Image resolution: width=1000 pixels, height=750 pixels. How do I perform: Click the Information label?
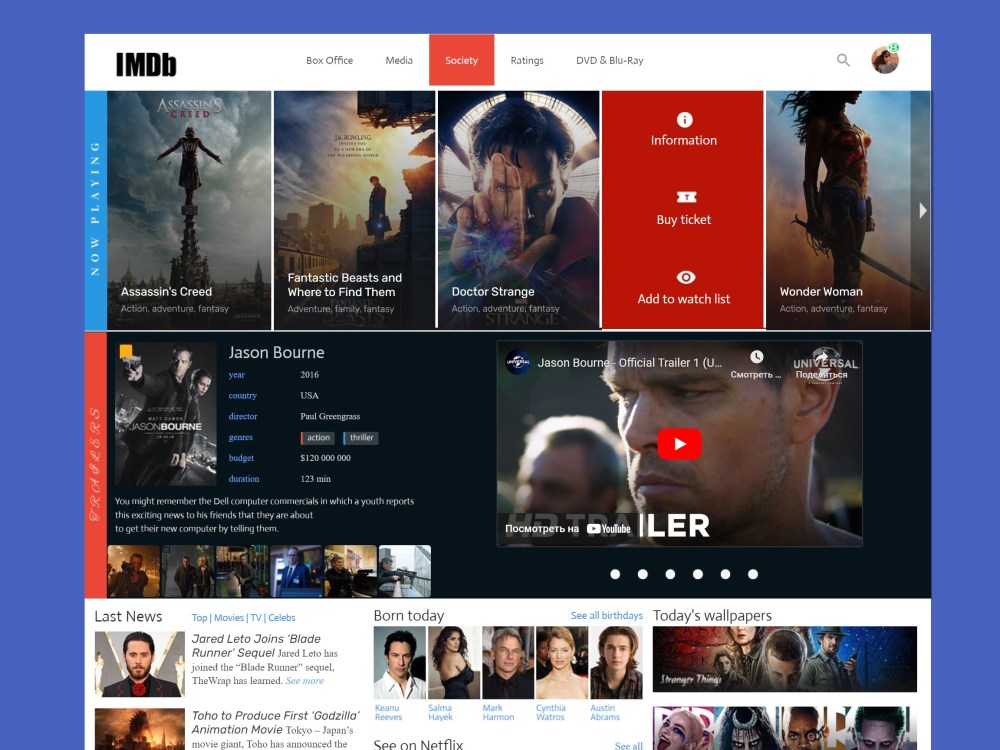[684, 140]
